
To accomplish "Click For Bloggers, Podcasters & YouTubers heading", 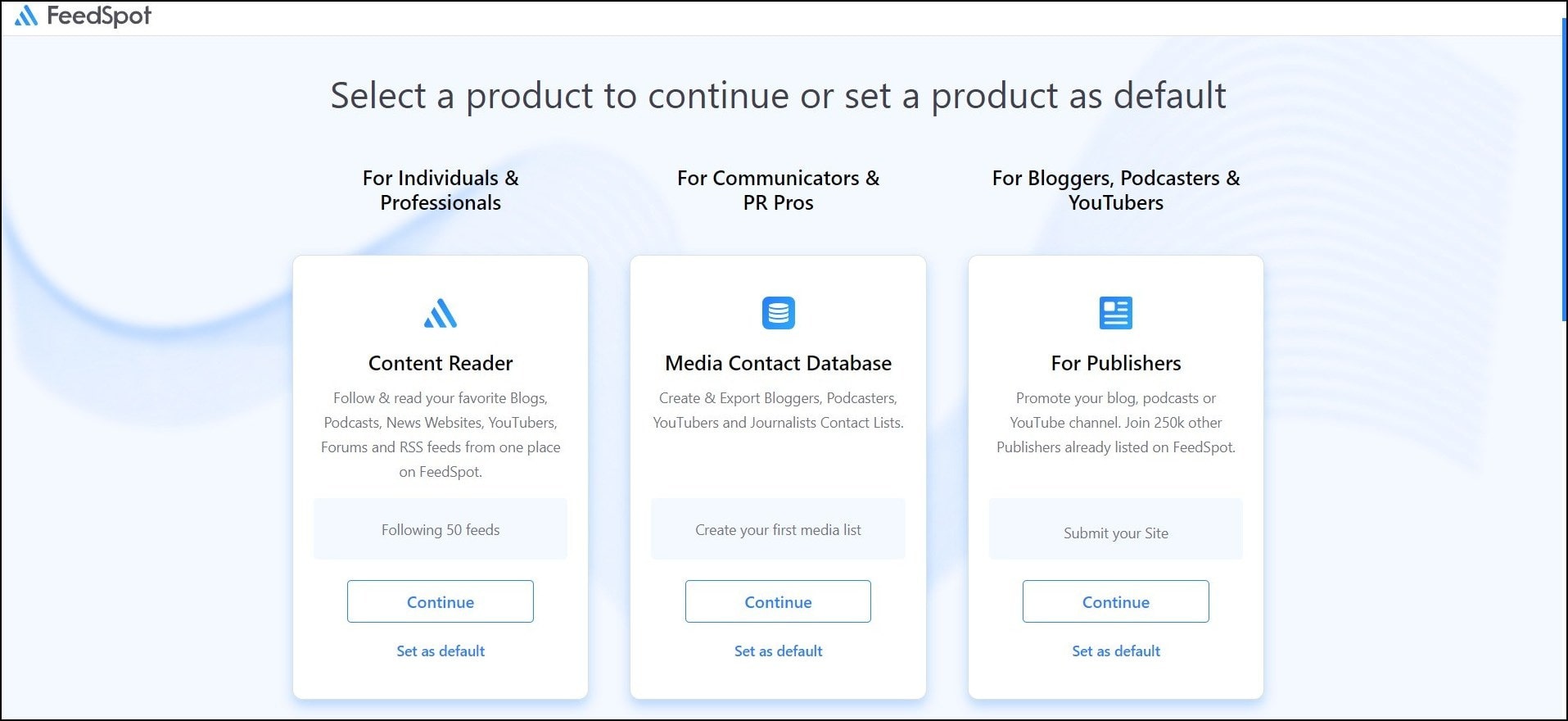I will point(1115,190).
